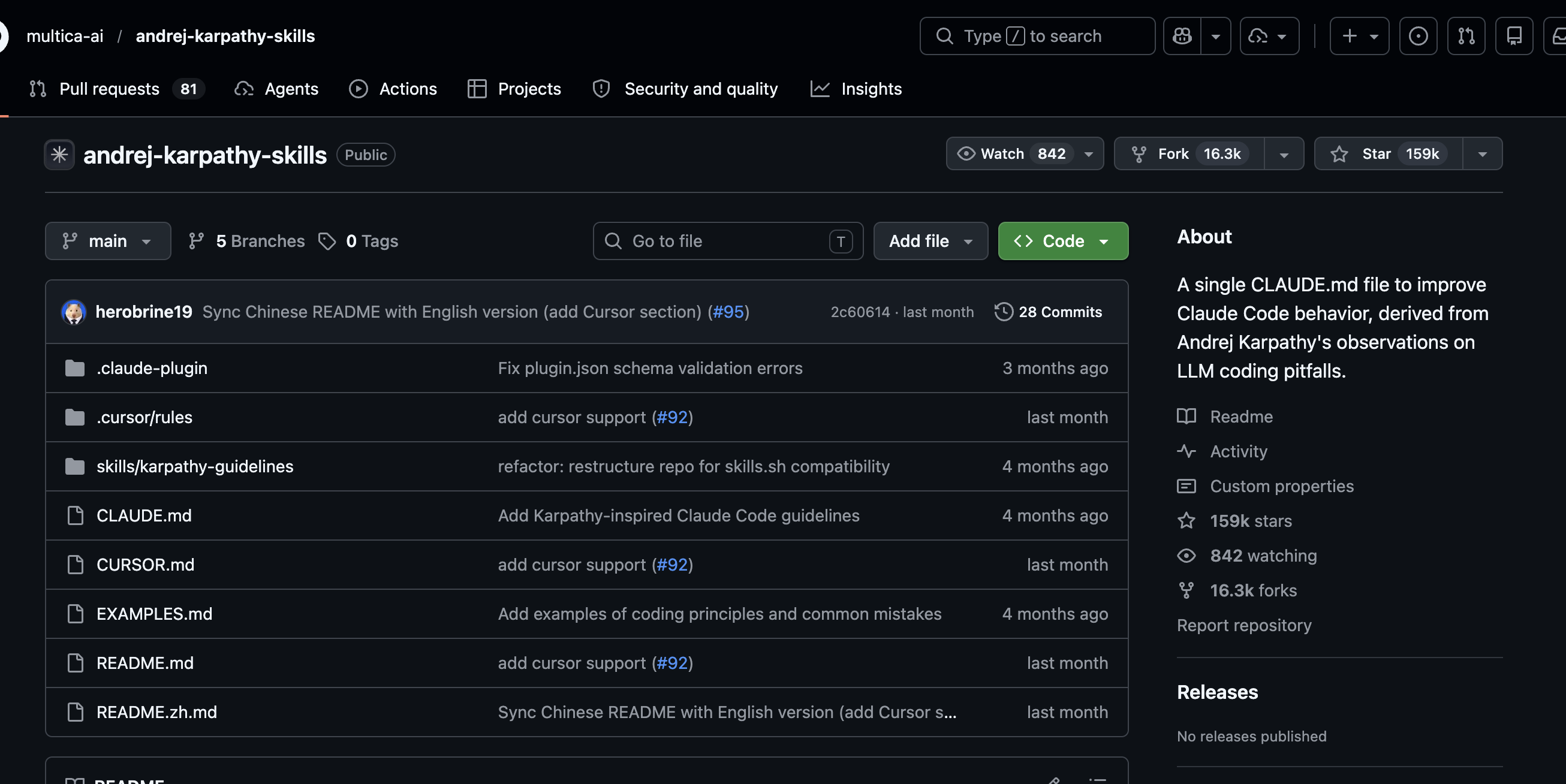Open the Security and quality tab
This screenshot has height=784, width=1566.
pyautogui.click(x=685, y=89)
